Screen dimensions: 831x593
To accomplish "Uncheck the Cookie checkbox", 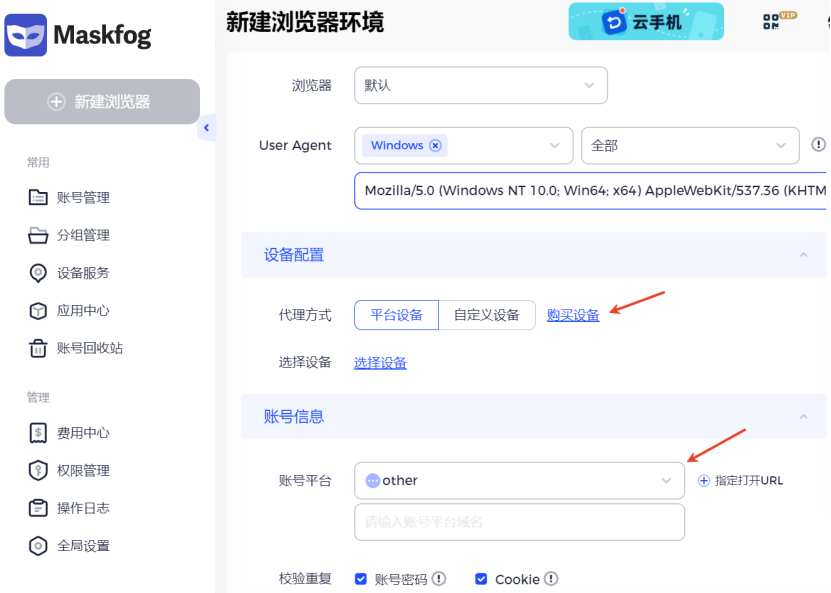I will [481, 579].
